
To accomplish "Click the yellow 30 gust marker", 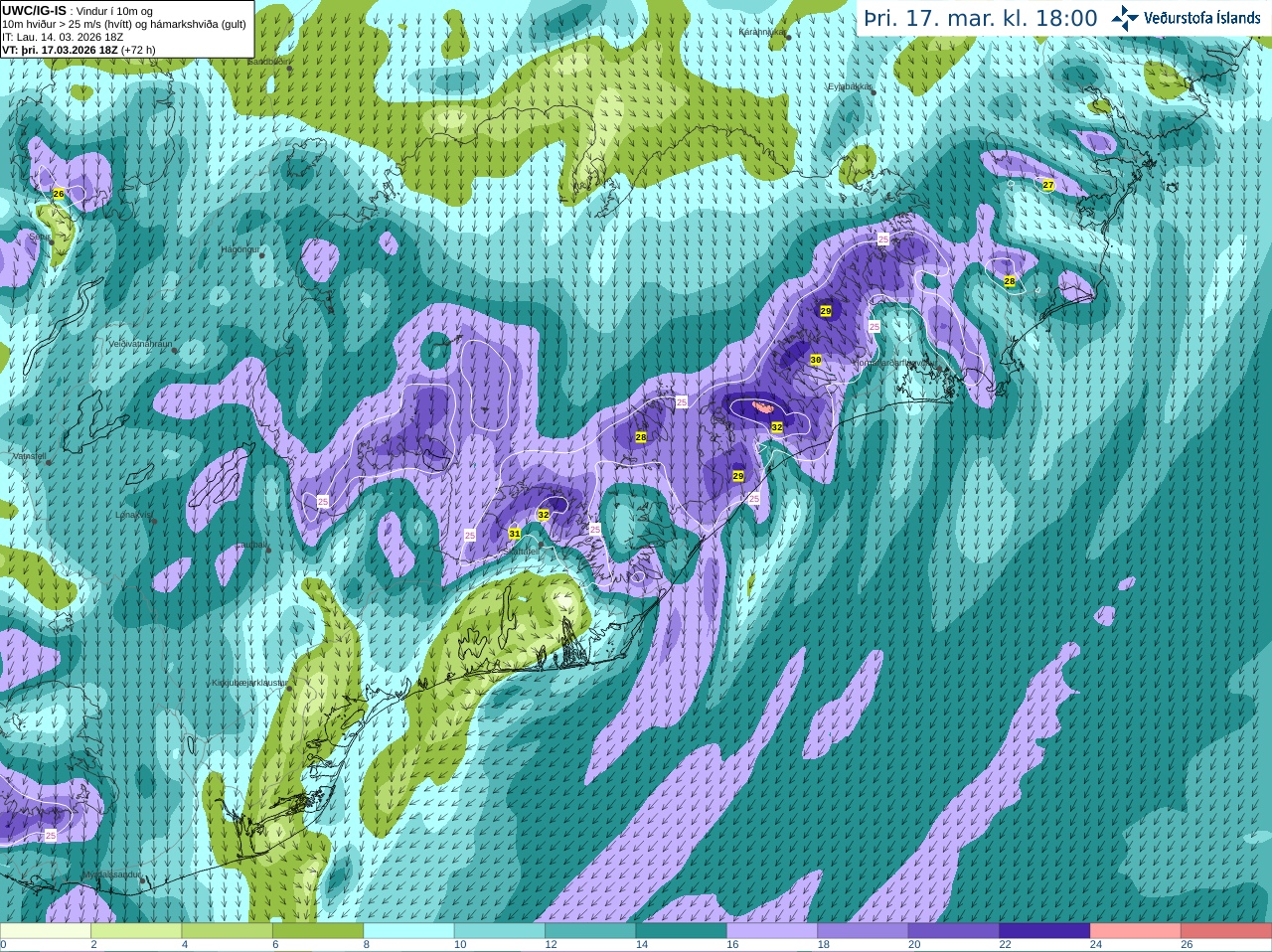I will (x=816, y=360).
